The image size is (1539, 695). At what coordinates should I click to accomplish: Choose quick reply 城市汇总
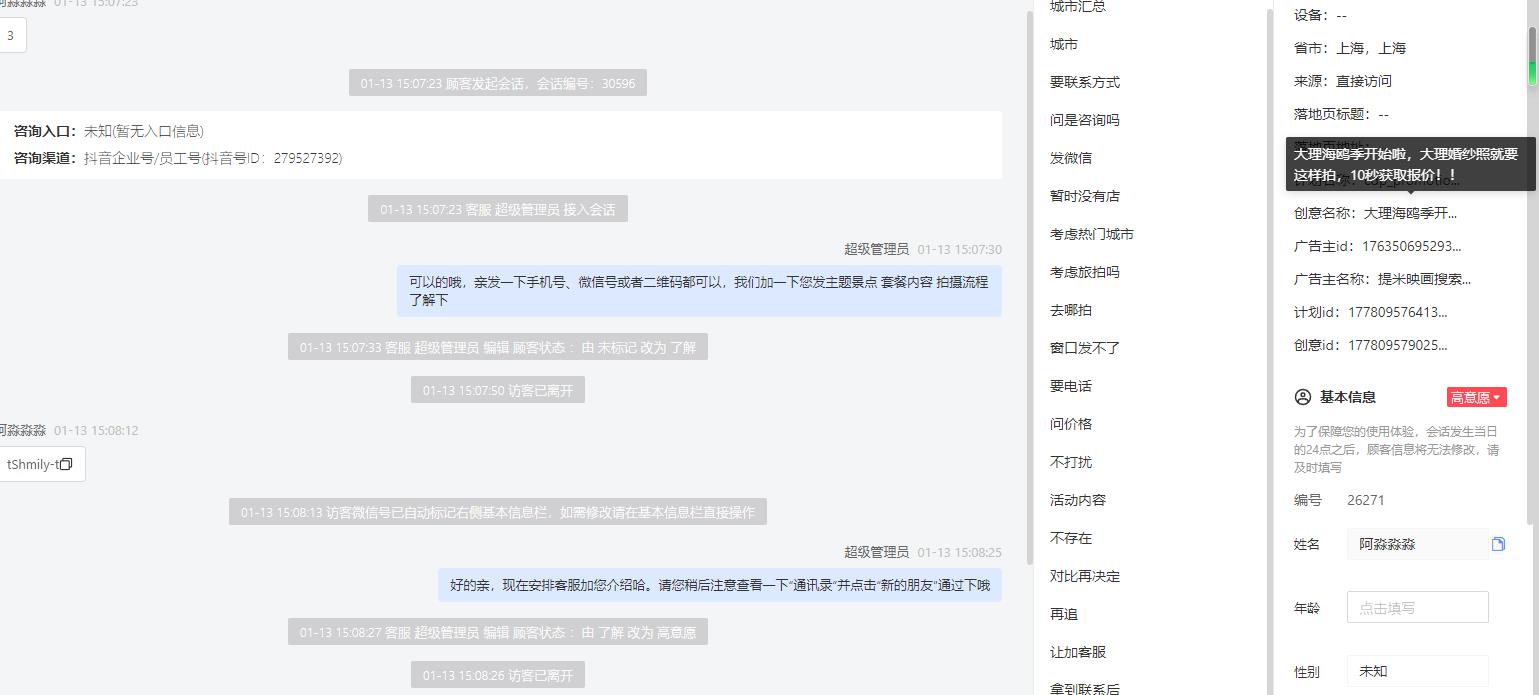coord(1078,7)
